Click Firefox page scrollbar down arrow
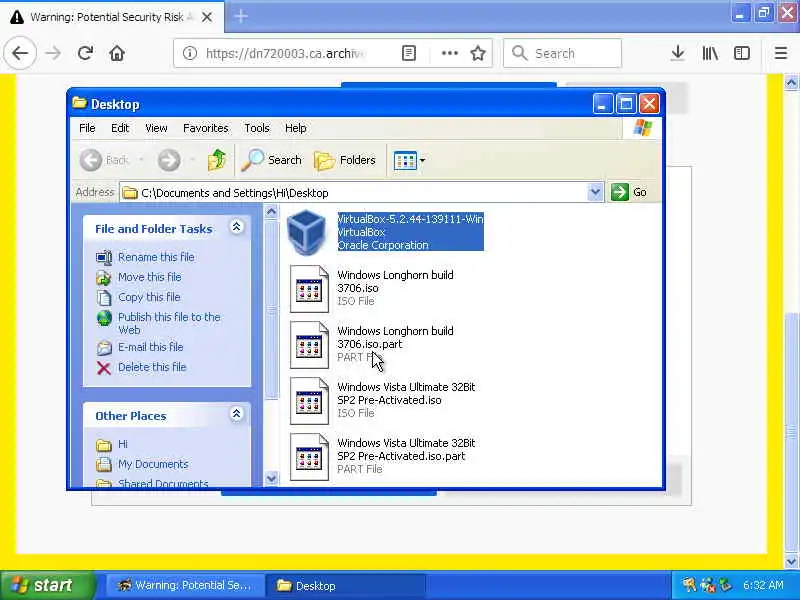The height and width of the screenshot is (600, 800). 791,562
